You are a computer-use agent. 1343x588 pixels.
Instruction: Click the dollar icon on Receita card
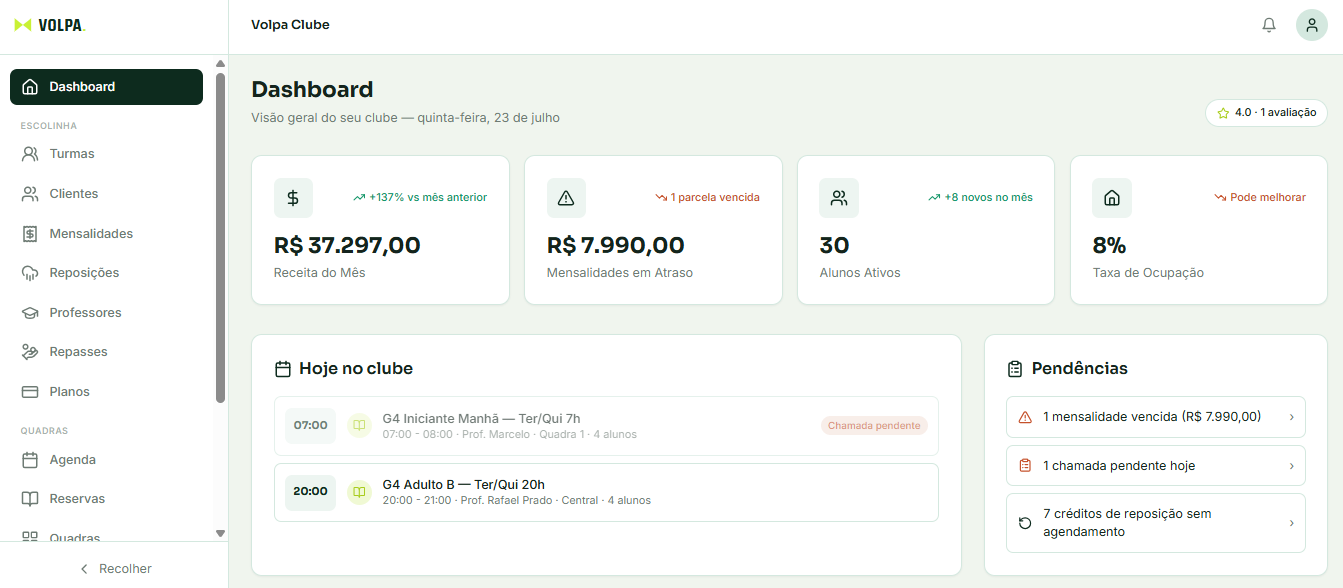pyautogui.click(x=293, y=198)
